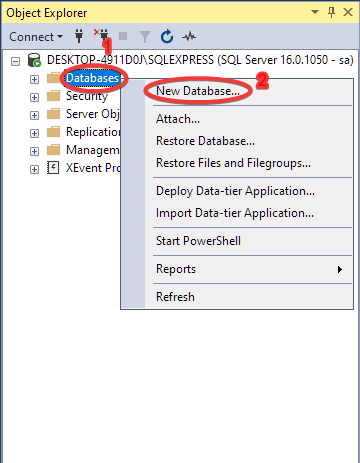Viewport: 360px width, 463px height.
Task: Click the Replication folder icon
Action: (53, 132)
